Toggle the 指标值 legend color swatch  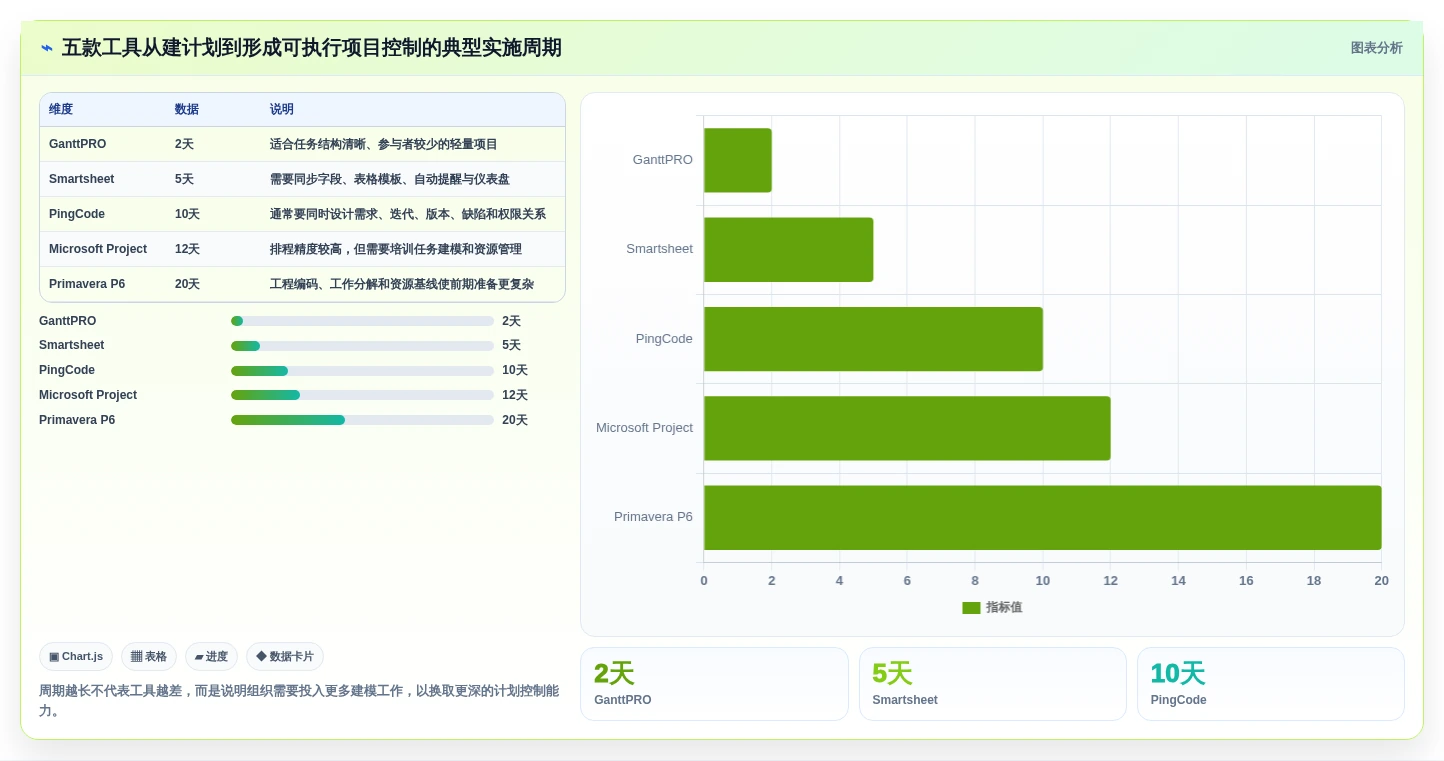(971, 608)
